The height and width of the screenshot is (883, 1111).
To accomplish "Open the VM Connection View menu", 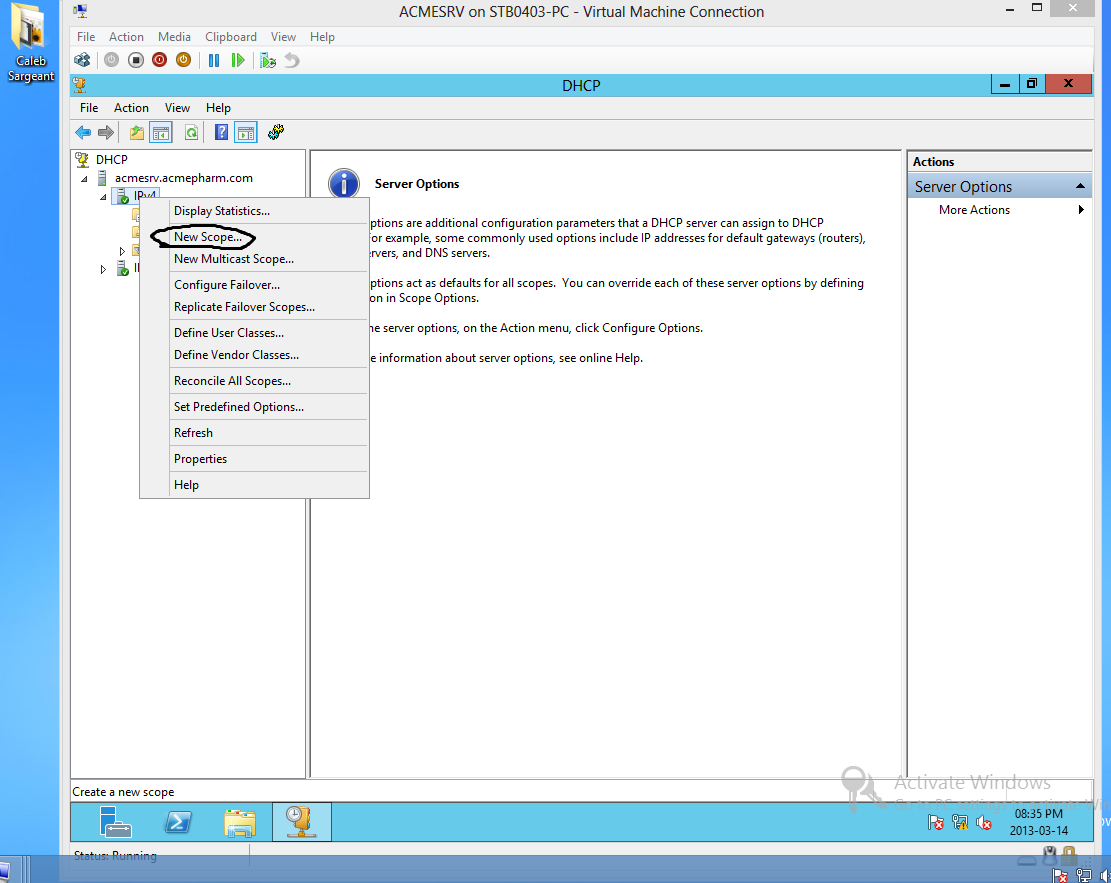I will pyautogui.click(x=283, y=37).
